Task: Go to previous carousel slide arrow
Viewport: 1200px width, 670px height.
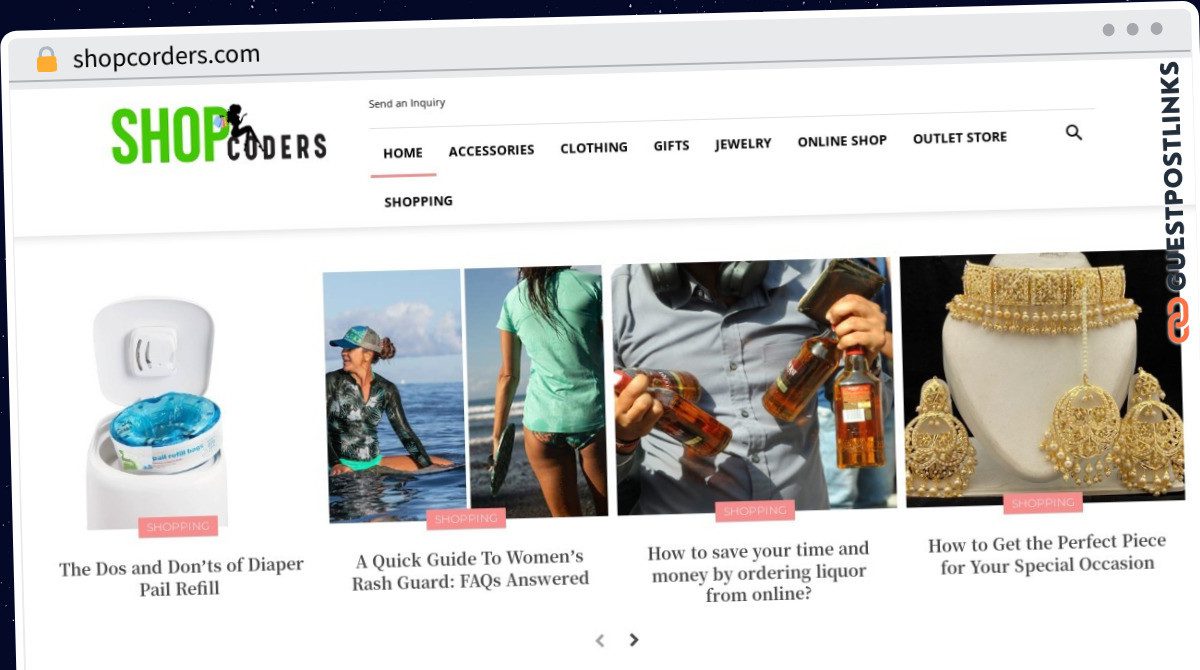Action: pos(600,640)
